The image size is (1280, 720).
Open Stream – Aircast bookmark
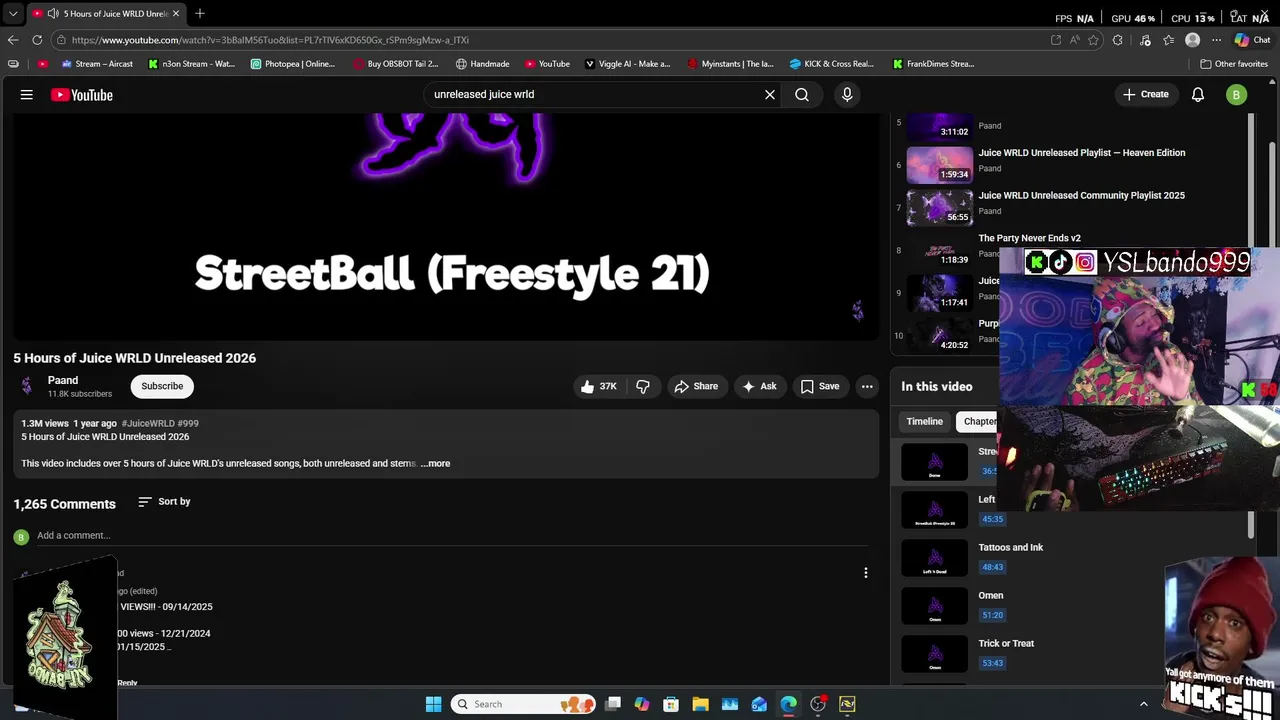tap(97, 64)
